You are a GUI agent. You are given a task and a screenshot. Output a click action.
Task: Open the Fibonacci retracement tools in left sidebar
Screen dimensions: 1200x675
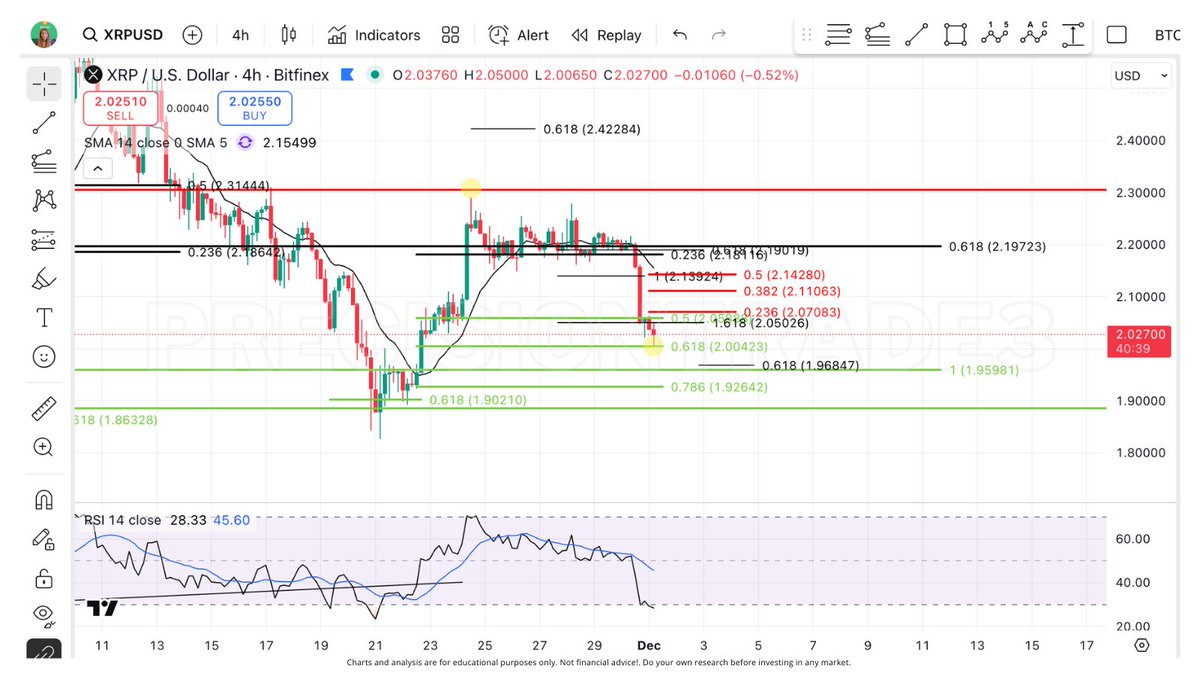pos(44,161)
